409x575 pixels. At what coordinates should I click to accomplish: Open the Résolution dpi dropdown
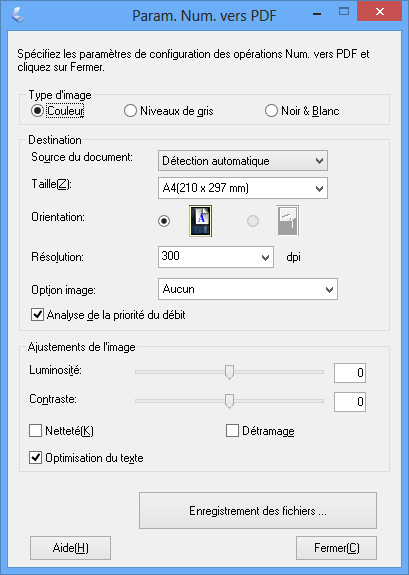(x=216, y=257)
